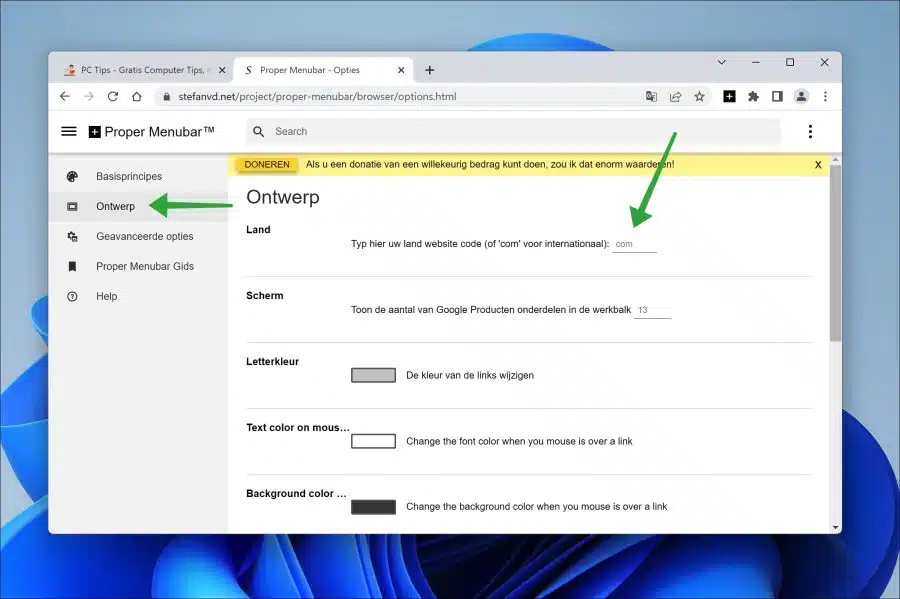Click the translate page icon
This screenshot has height=599, width=900.
point(651,96)
